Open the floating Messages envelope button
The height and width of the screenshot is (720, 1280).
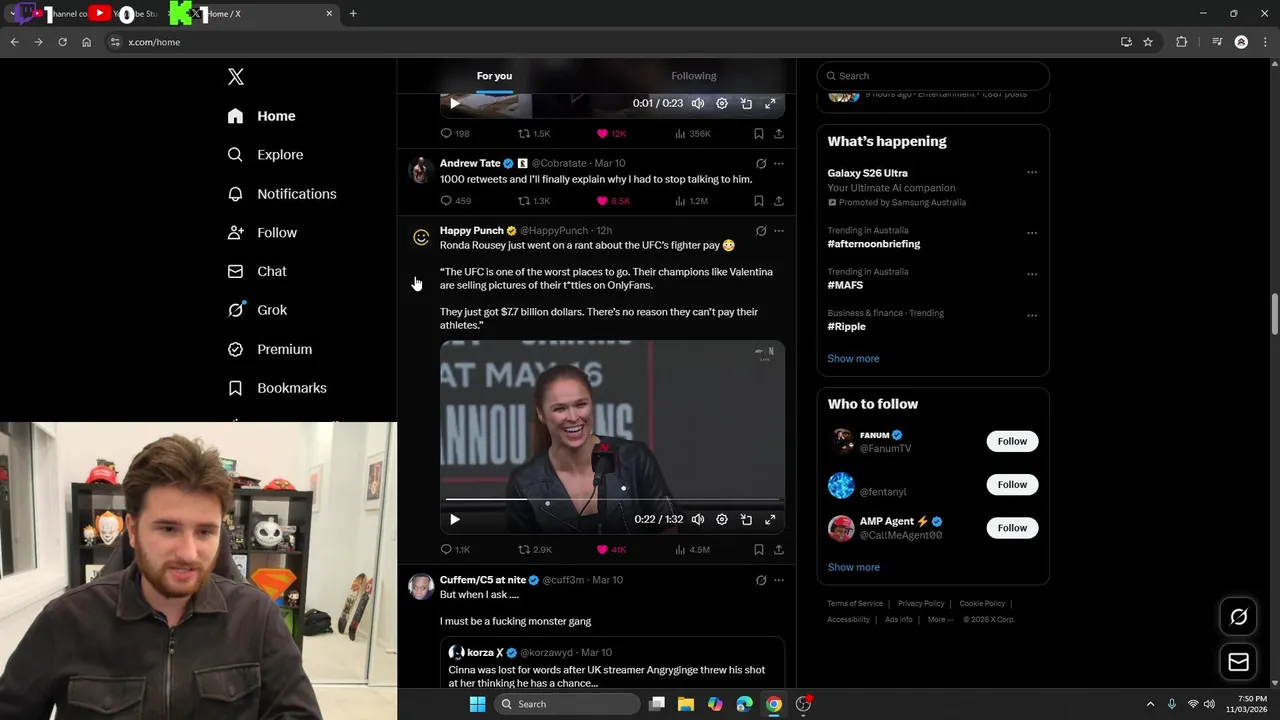pyautogui.click(x=1238, y=662)
